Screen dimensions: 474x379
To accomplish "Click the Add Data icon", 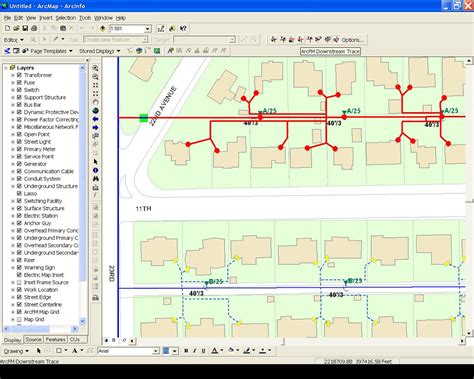I will pos(103,29).
